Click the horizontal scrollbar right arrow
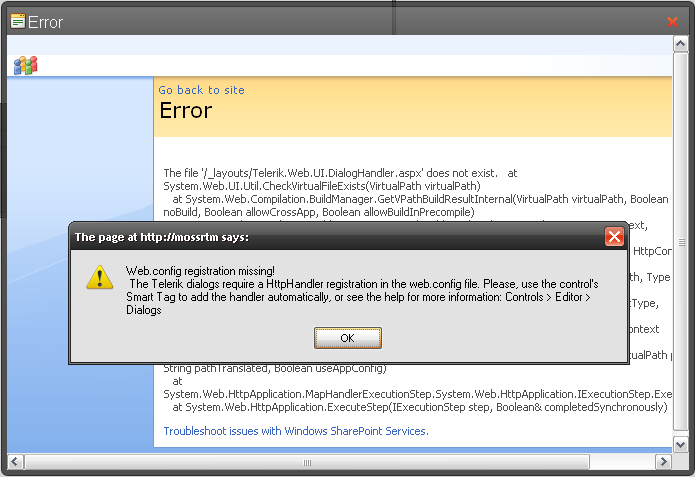This screenshot has width=695, height=477. tap(663, 461)
